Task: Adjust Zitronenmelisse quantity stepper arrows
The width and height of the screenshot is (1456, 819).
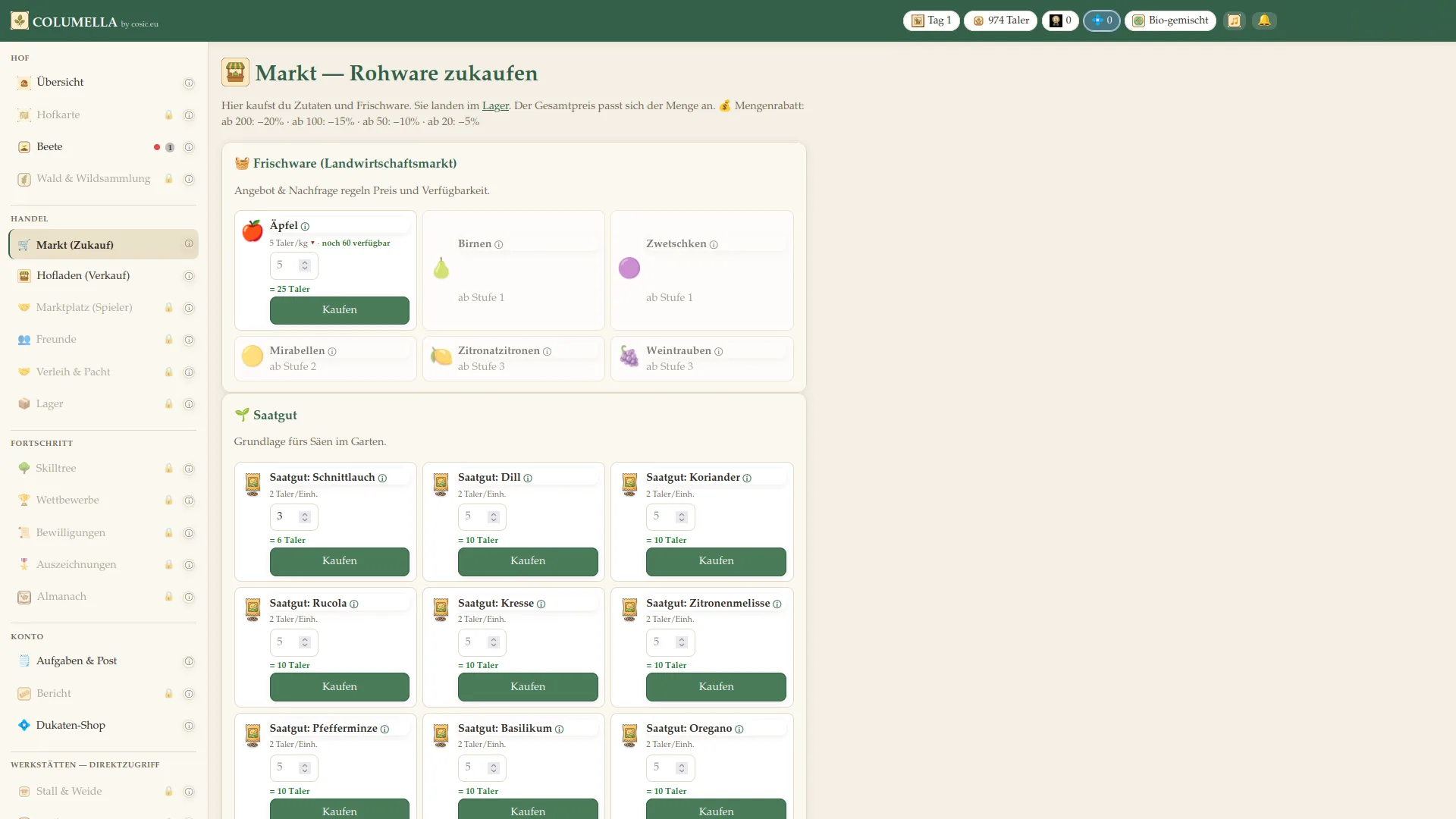Action: [x=682, y=642]
